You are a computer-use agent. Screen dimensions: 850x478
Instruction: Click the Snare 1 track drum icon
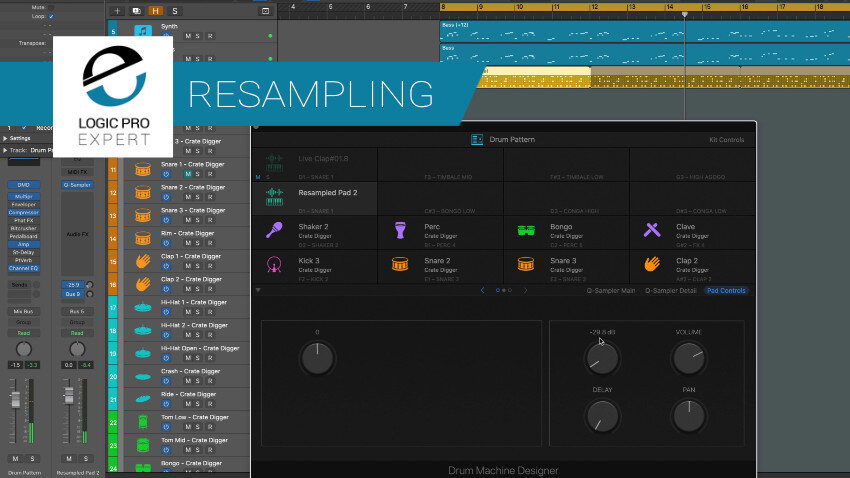[143, 170]
